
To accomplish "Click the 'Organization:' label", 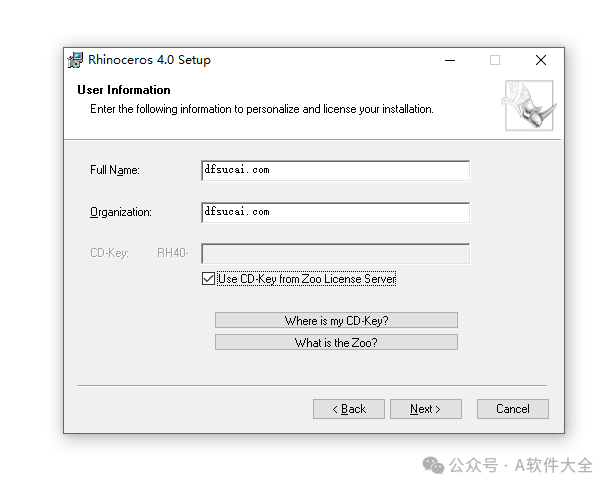I will click(121, 212).
